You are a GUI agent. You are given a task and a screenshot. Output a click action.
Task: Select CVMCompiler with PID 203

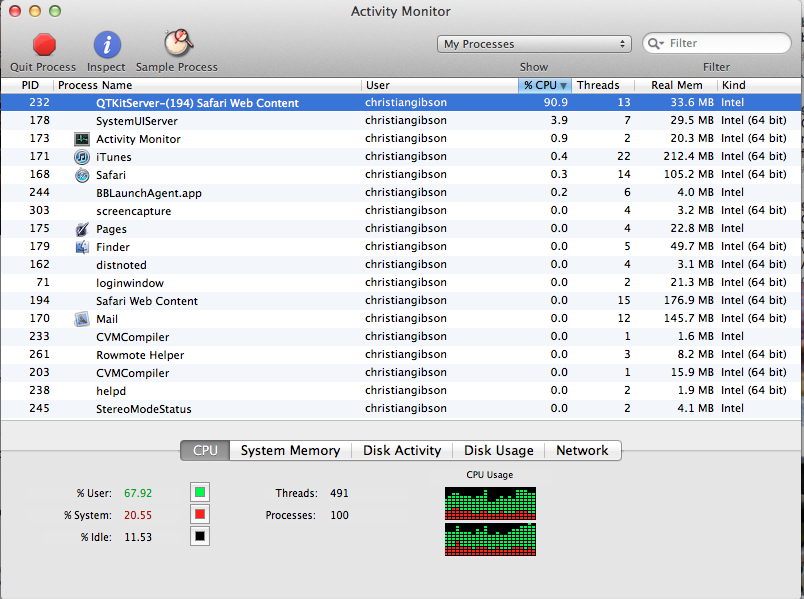[x=400, y=372]
